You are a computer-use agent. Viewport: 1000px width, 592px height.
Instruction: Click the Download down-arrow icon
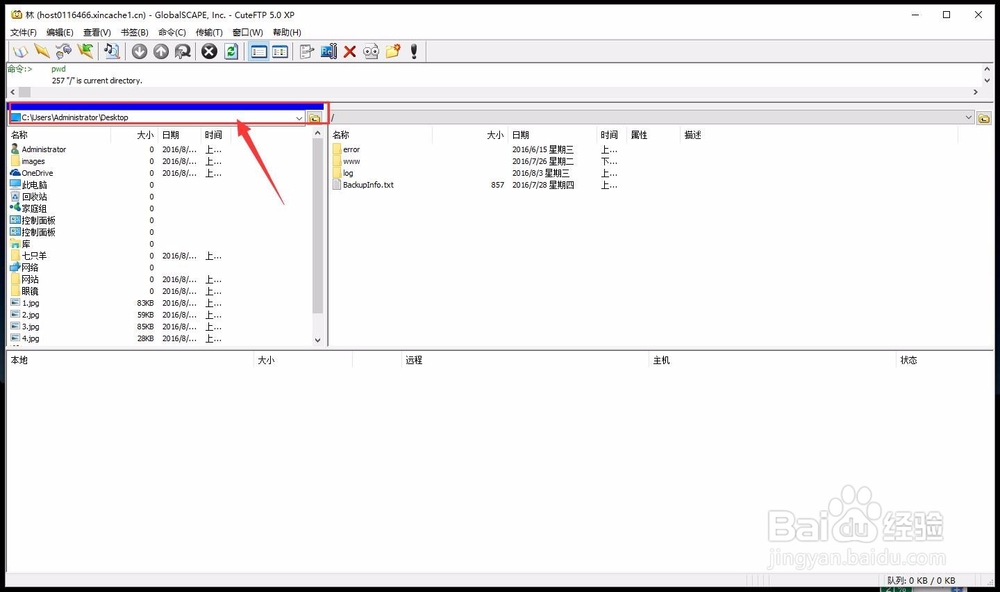(x=140, y=52)
